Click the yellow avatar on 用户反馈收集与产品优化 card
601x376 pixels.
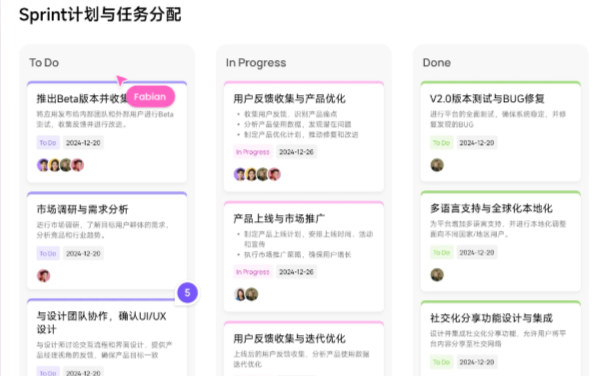251,174
